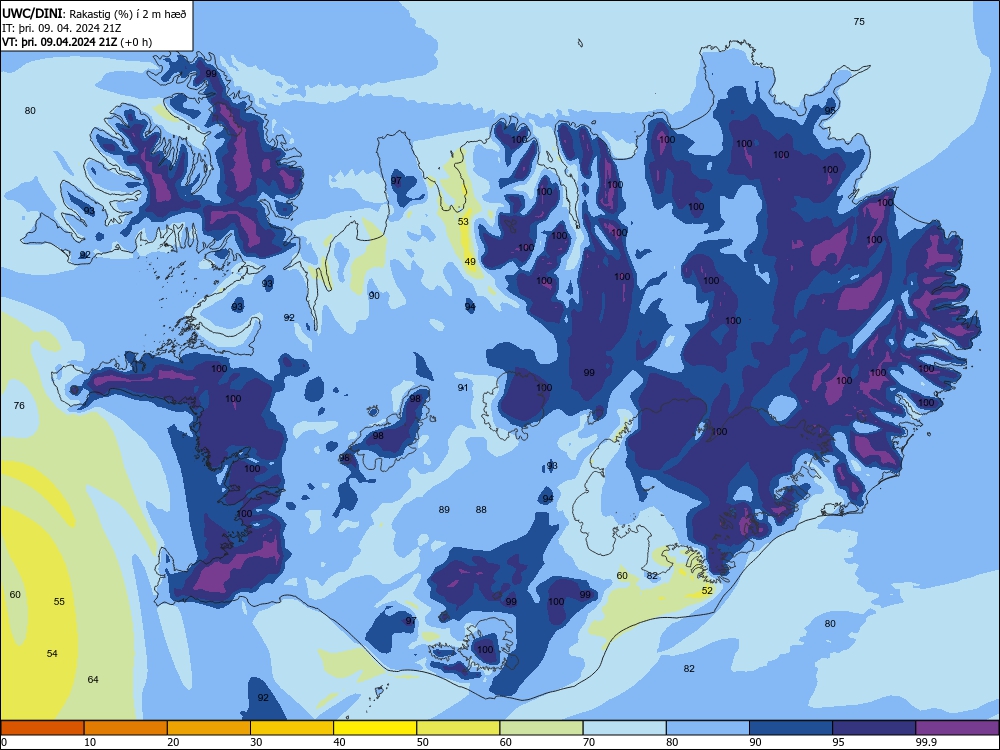Click the 'IT: þri. 09. 04. 2024 21Z' line

tap(62, 28)
